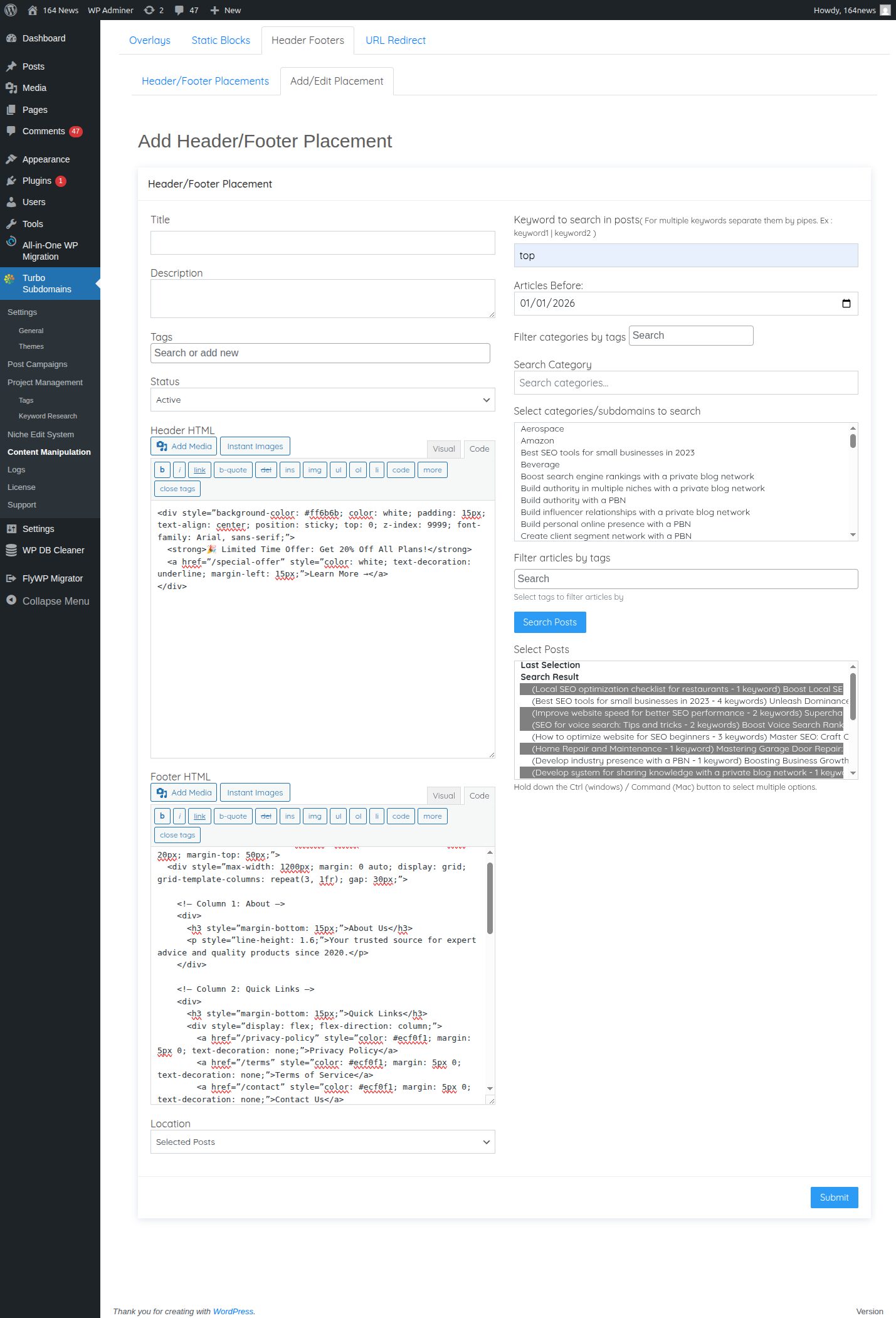Switch to the Overlays tab
The height and width of the screenshot is (1318, 896).
coord(150,40)
